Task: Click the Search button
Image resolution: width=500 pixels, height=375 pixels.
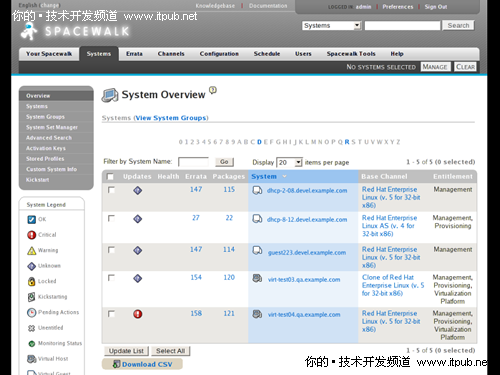Action: point(458,26)
